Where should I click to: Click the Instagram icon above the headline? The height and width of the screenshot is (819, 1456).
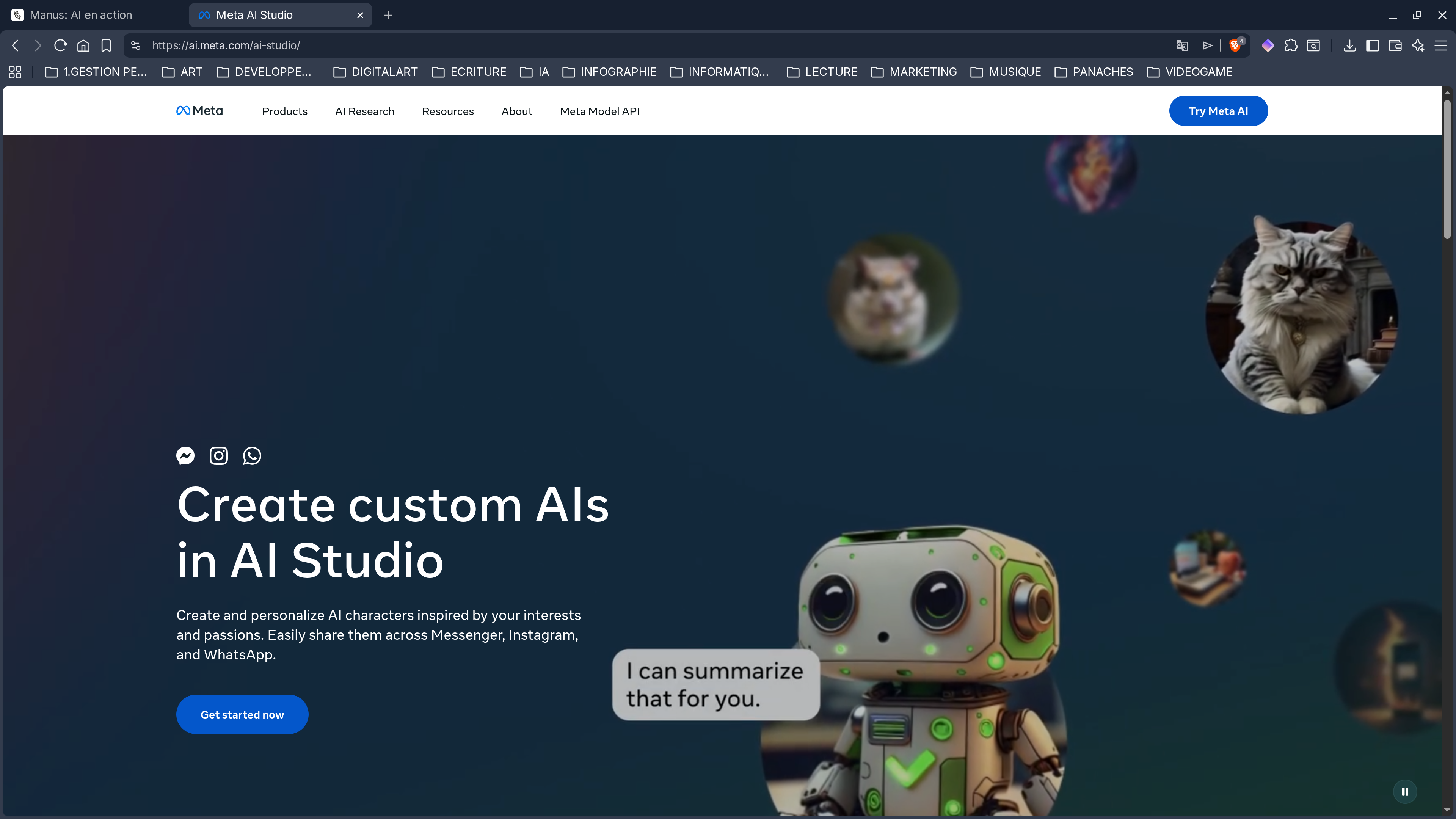[x=219, y=455]
